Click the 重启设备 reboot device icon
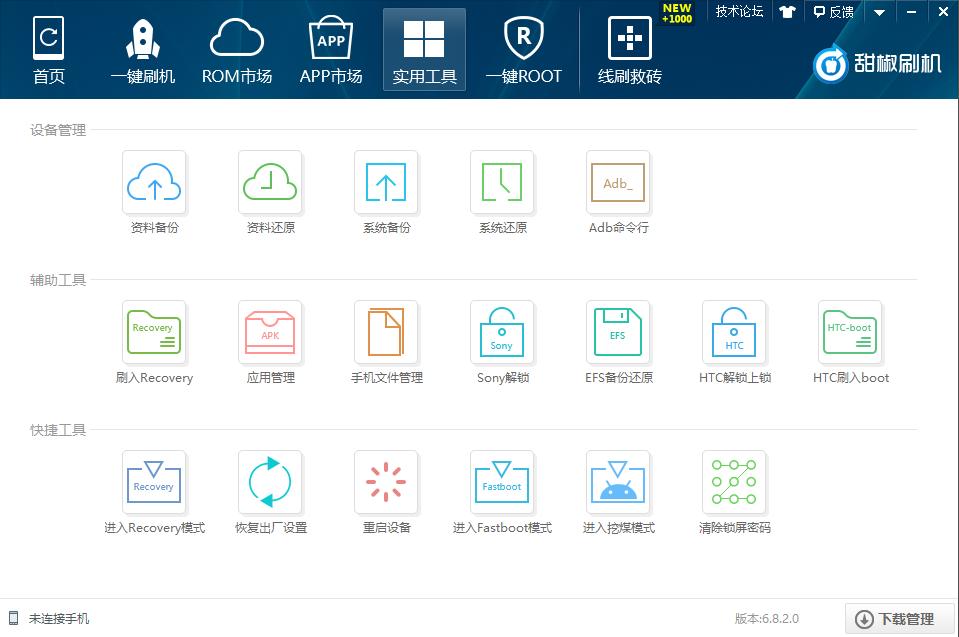The image size is (959, 637). 386,482
